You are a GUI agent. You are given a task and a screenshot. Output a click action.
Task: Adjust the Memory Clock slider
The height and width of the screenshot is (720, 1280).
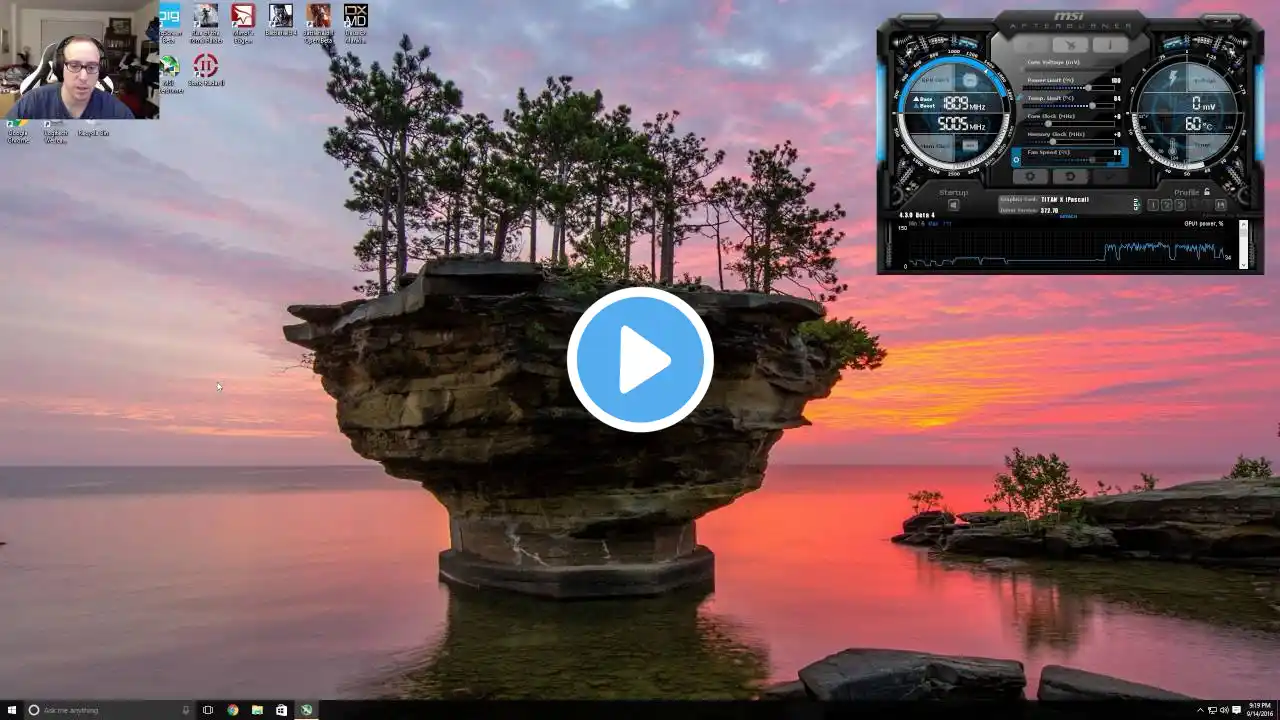(1068, 142)
